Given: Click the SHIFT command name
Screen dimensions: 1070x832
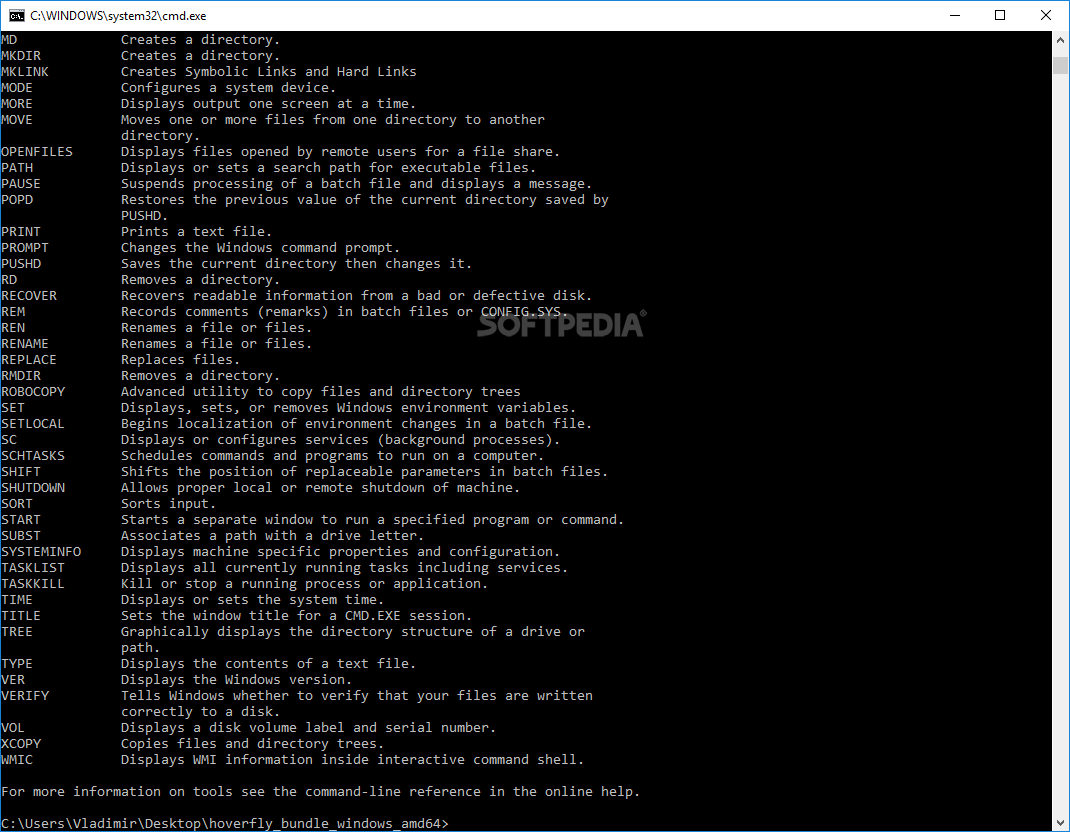Looking at the screenshot, I should (x=21, y=472).
